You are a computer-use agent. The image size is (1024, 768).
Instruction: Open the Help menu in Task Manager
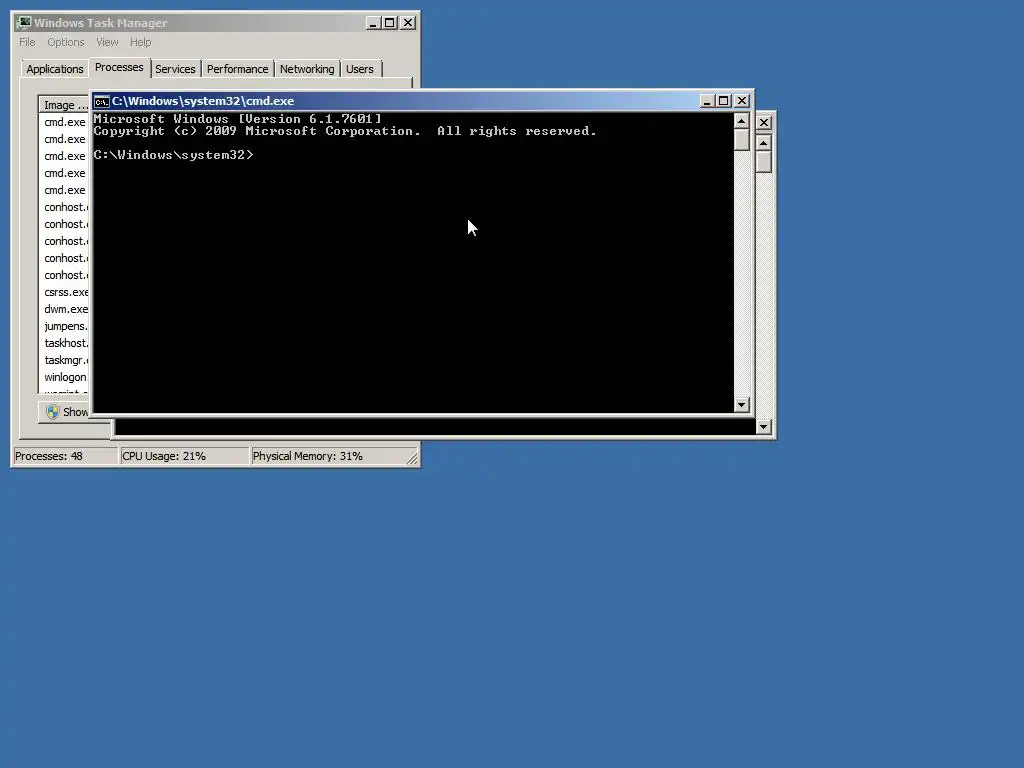click(140, 42)
